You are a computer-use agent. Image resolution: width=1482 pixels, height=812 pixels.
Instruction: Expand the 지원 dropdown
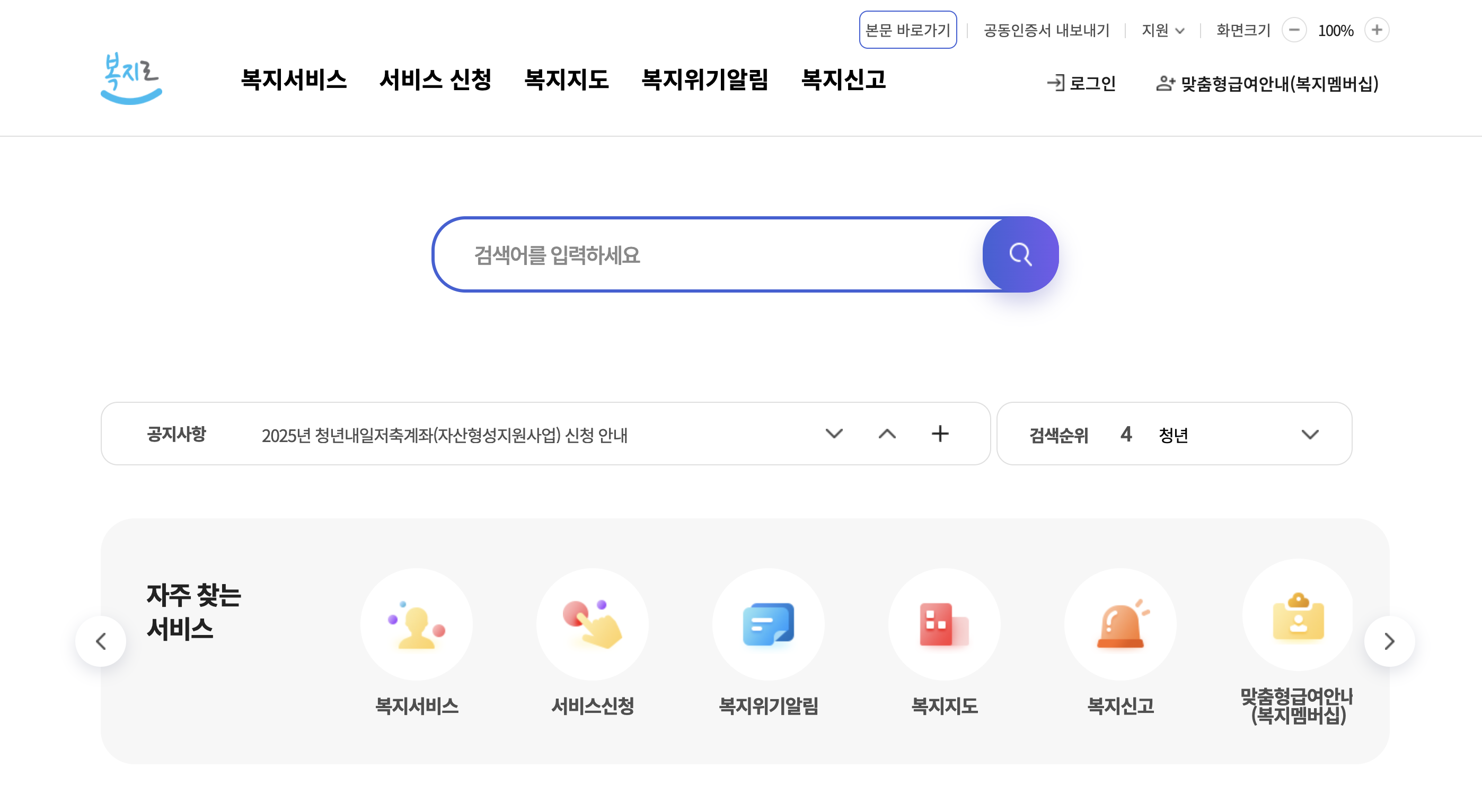1163,31
